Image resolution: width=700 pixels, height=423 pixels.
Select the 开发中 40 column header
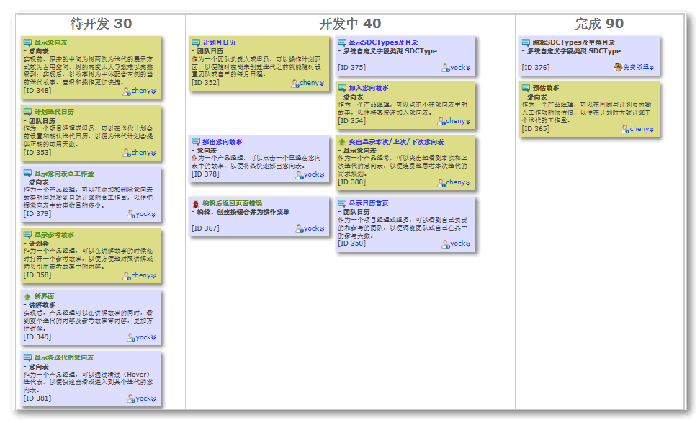coord(349,23)
